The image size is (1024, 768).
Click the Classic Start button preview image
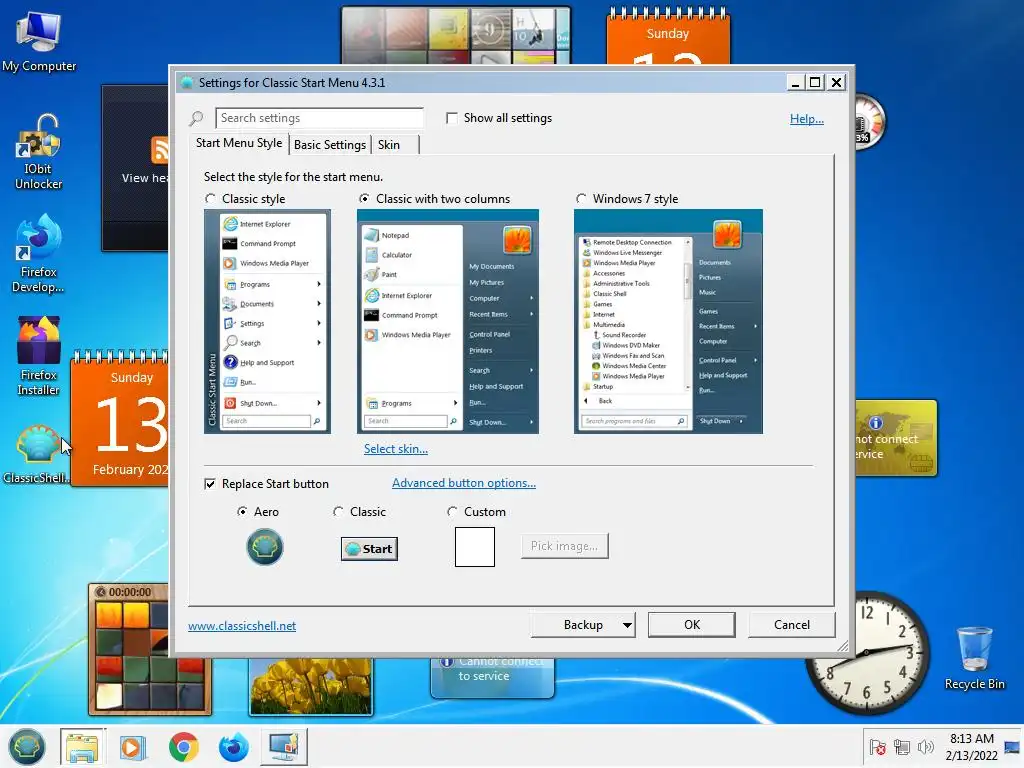click(x=370, y=549)
